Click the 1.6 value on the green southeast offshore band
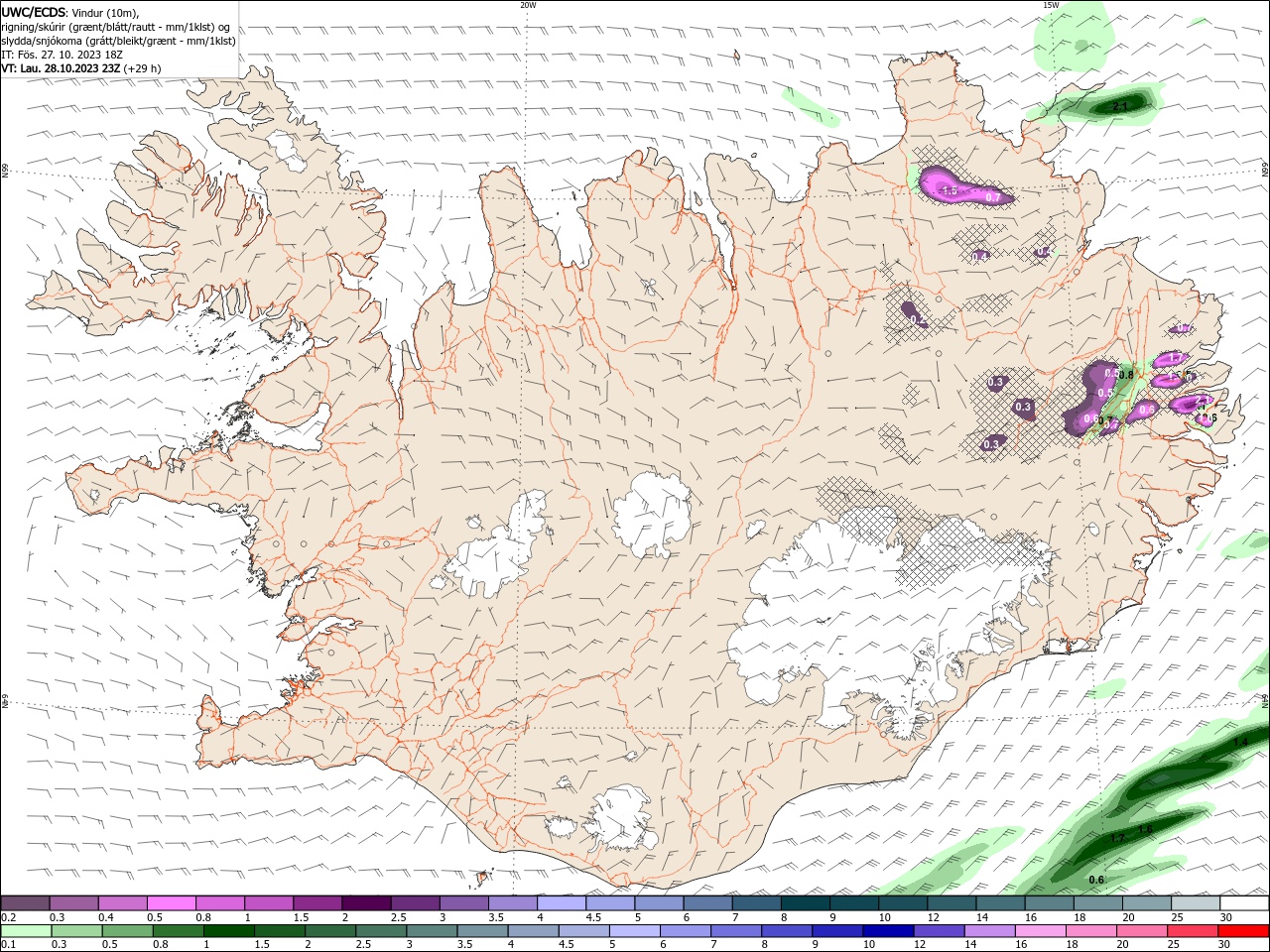 (1145, 829)
